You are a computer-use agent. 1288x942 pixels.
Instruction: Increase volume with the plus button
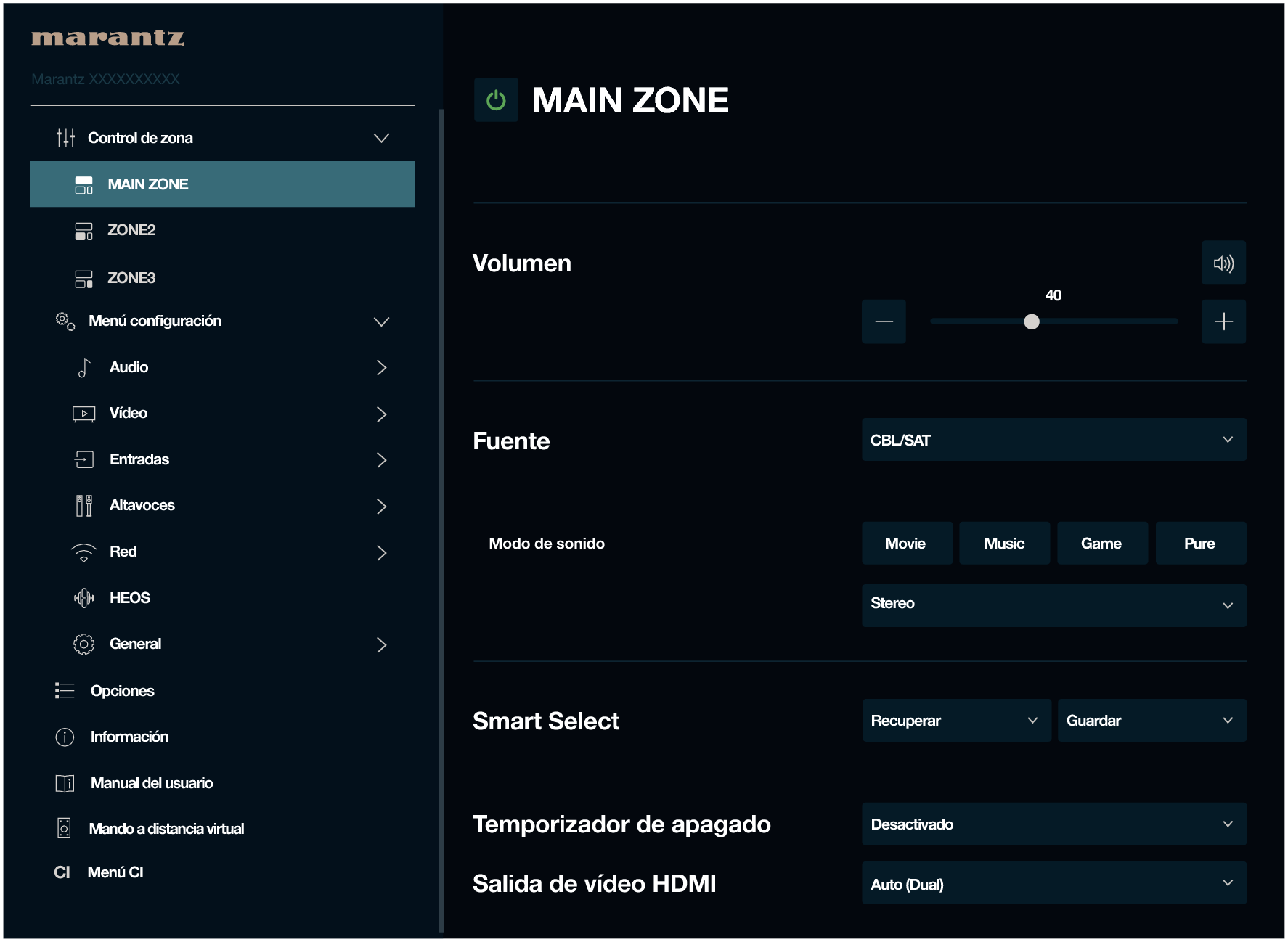[1223, 321]
